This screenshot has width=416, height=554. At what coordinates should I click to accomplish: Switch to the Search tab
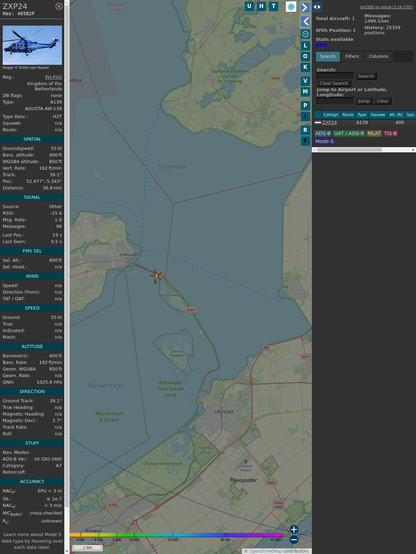pos(328,57)
